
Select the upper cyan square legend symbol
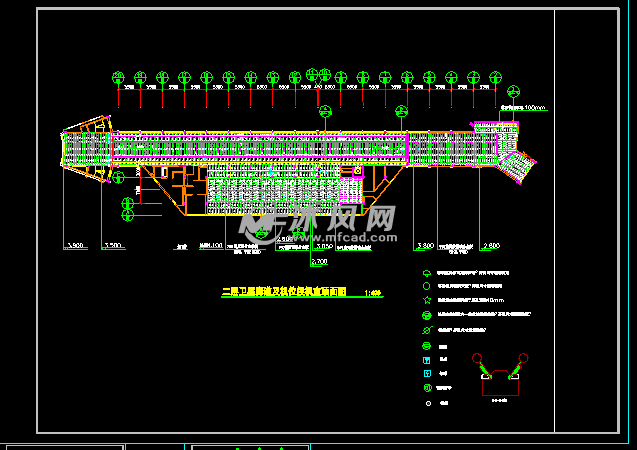tap(428, 359)
